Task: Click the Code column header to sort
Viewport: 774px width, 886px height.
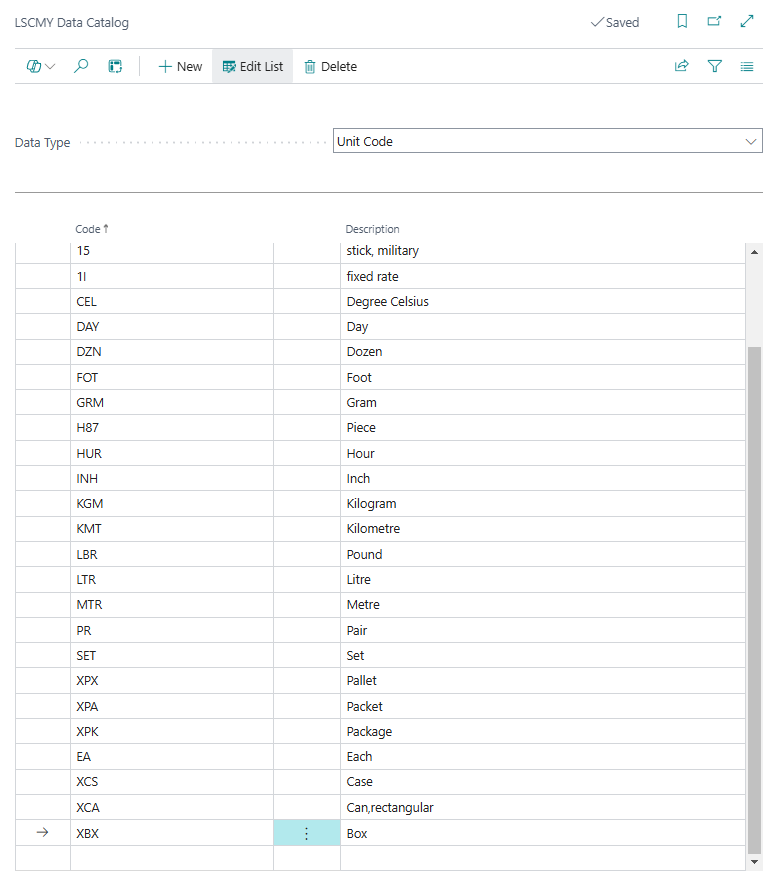Action: (x=91, y=229)
